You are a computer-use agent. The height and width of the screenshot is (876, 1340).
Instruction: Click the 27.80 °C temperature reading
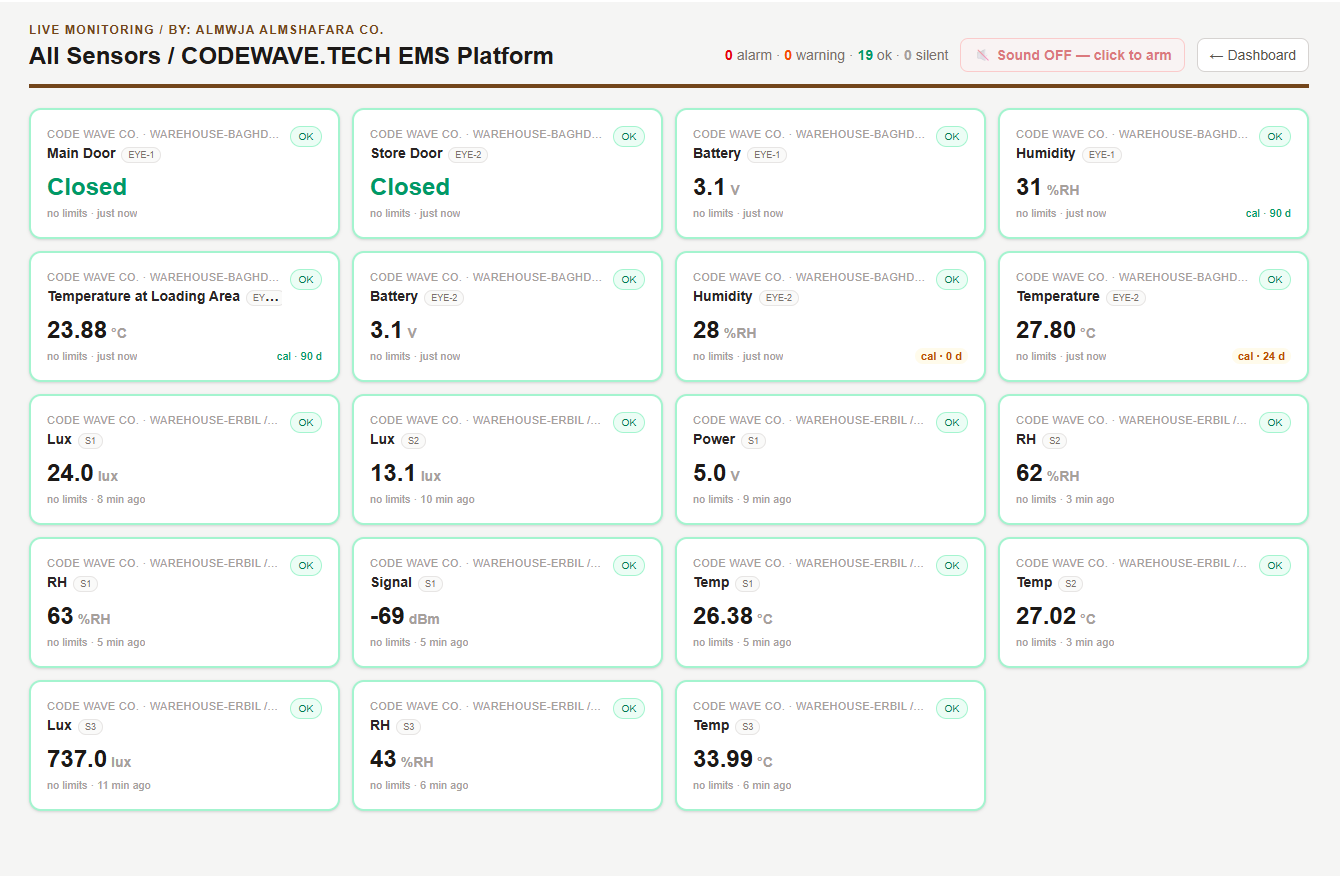pyautogui.click(x=1056, y=331)
